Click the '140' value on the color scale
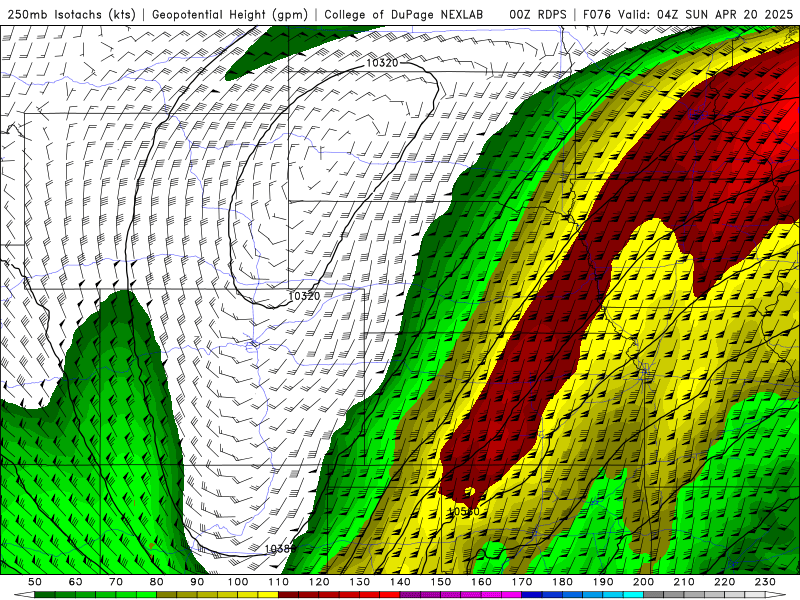 point(401,582)
